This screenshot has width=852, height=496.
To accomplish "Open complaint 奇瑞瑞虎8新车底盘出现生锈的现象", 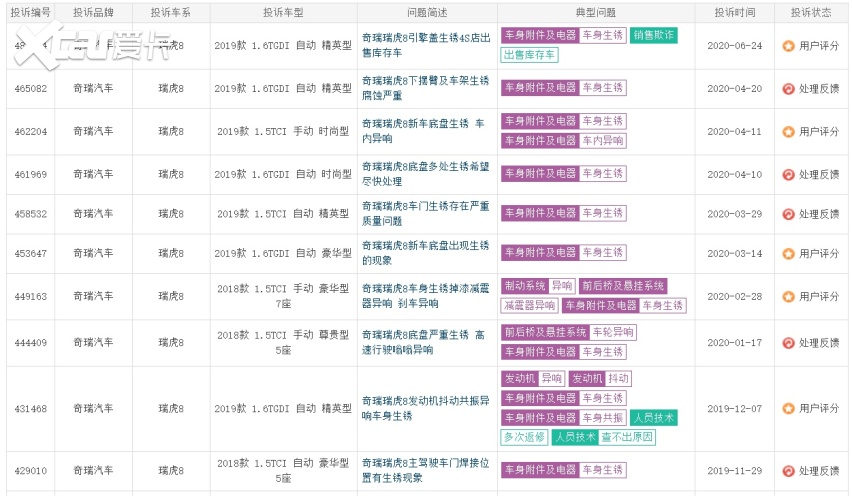I will click(x=426, y=253).
